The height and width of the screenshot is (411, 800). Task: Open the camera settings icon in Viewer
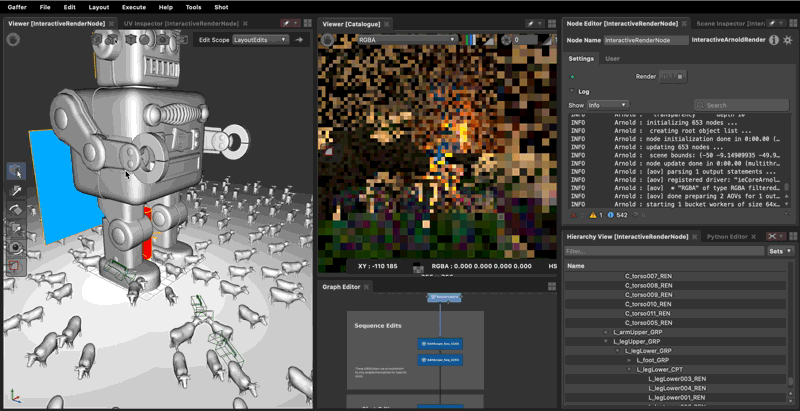[162, 40]
